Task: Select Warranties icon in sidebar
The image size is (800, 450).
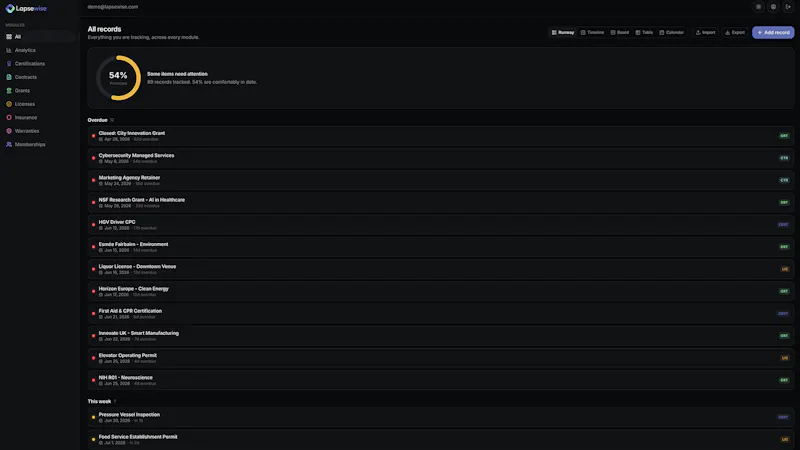Action: pos(9,131)
